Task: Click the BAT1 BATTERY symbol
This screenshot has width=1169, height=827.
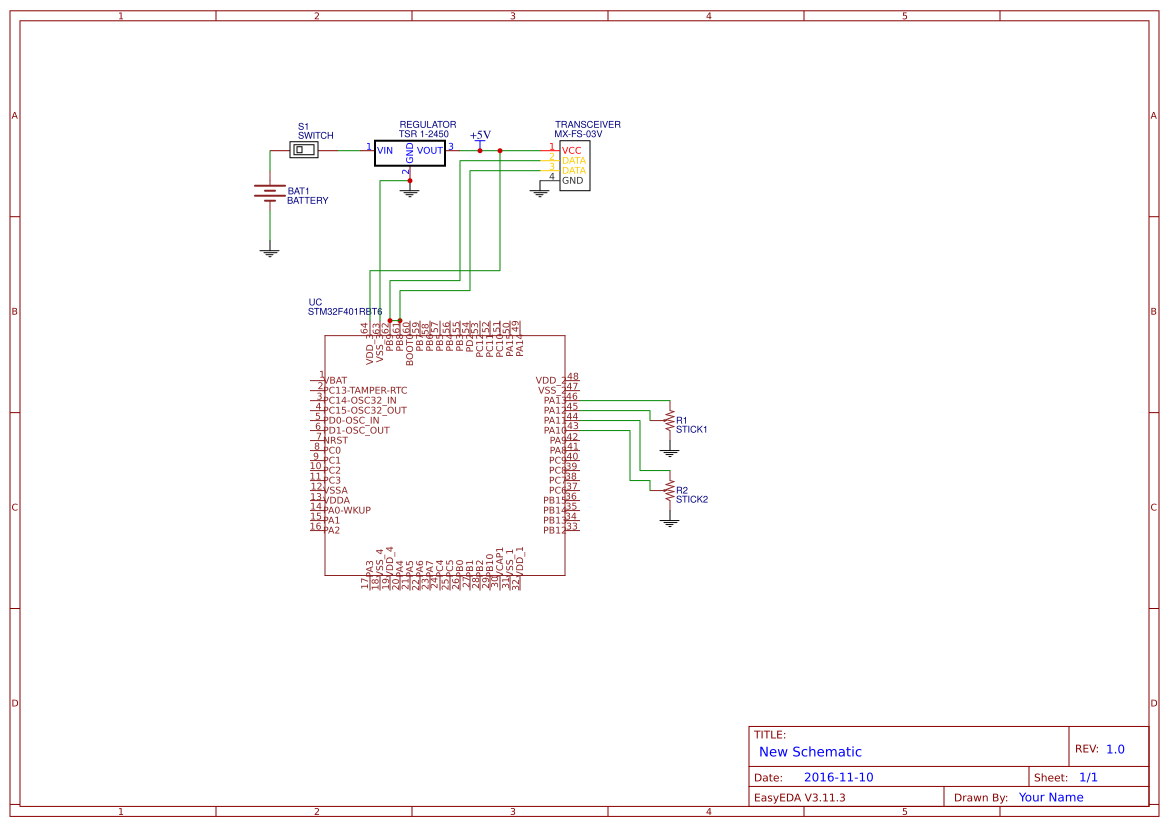Action: click(270, 193)
